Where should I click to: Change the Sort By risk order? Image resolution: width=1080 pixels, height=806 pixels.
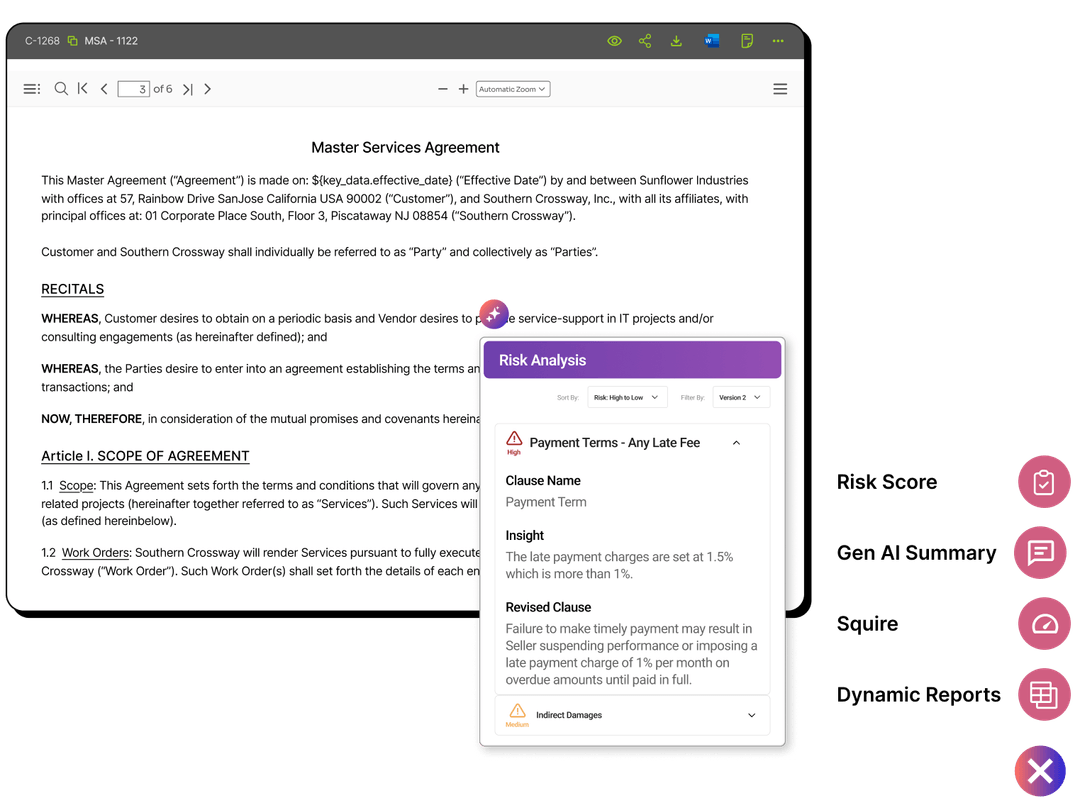pyautogui.click(x=627, y=397)
